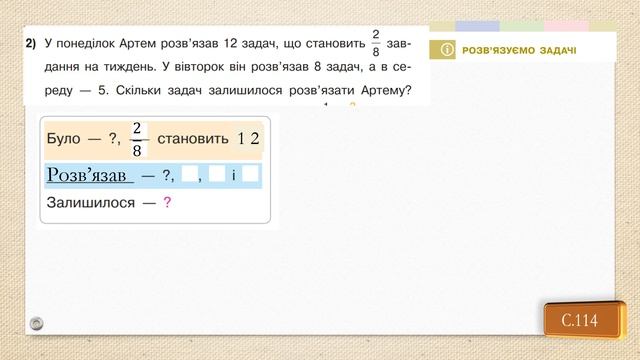Click the question mark after Розв'язав
640x360 pixels.
click(167, 175)
